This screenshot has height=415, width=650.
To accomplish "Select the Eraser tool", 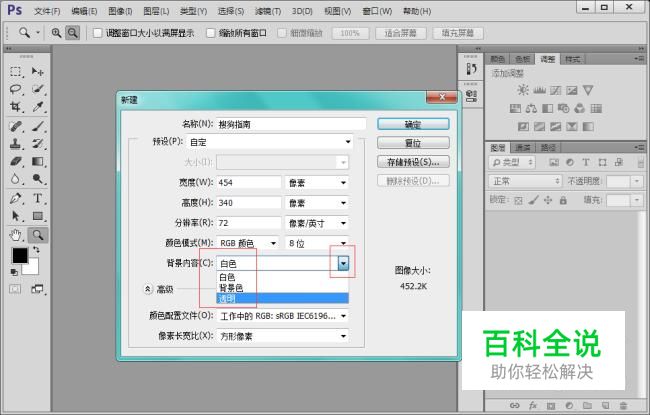I will (x=16, y=161).
